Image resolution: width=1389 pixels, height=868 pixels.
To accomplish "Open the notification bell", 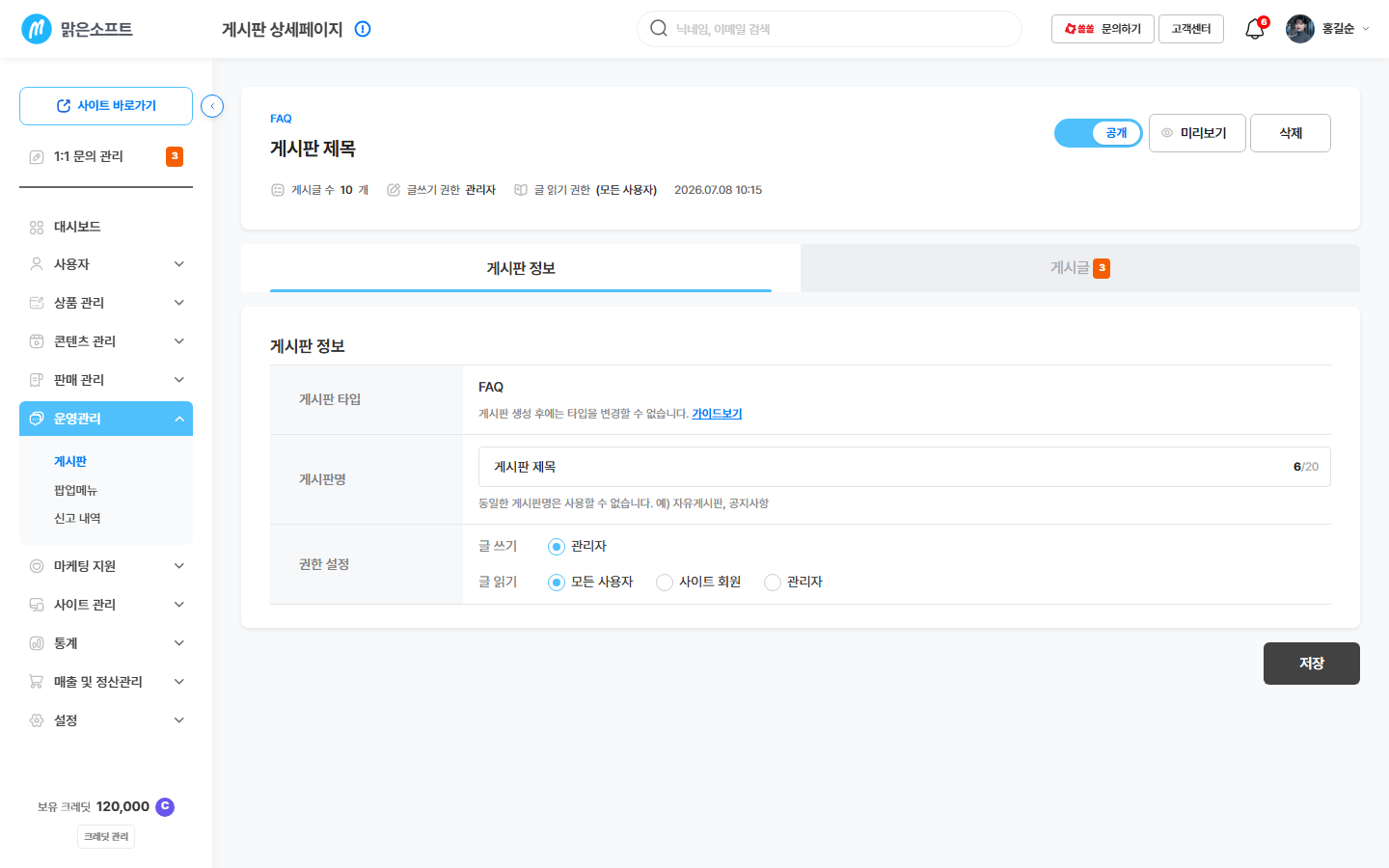I will click(1255, 29).
